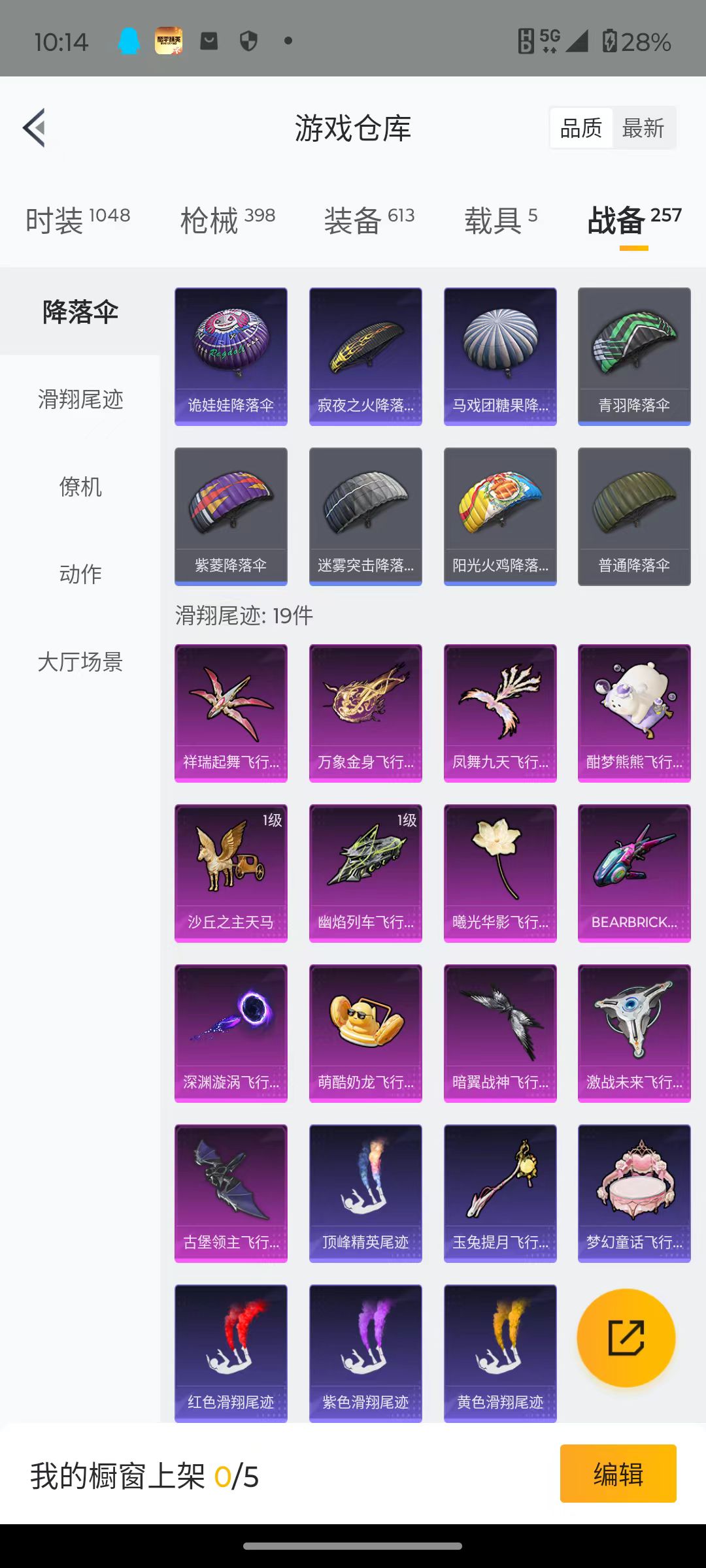The image size is (706, 1568).
Task: Open the 深渊漩涡 flight trail item
Action: 231,1034
